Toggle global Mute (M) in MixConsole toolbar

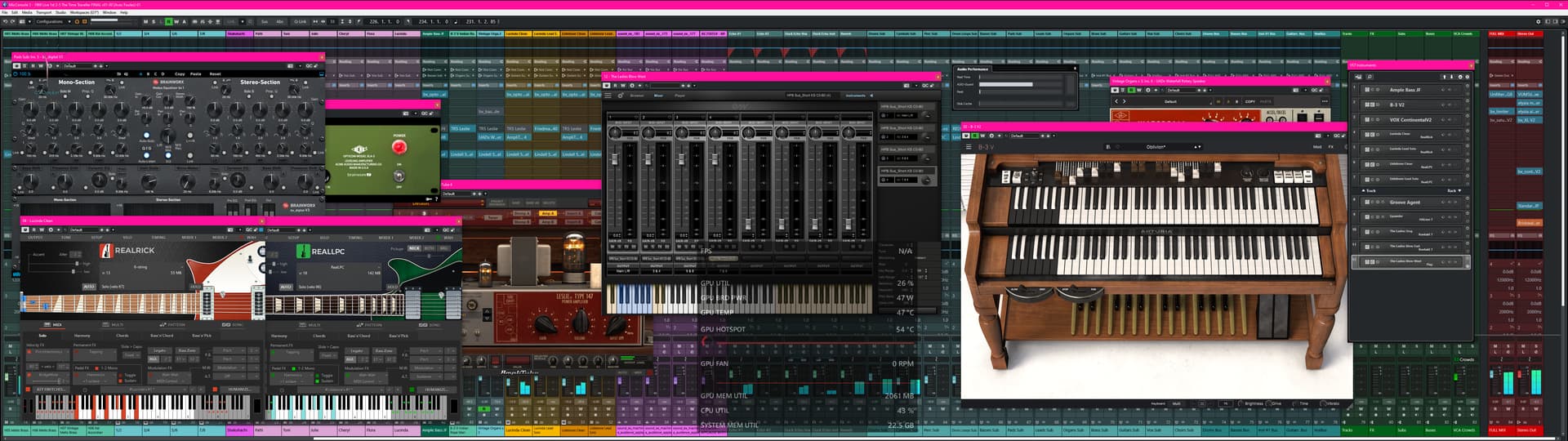tap(145, 21)
